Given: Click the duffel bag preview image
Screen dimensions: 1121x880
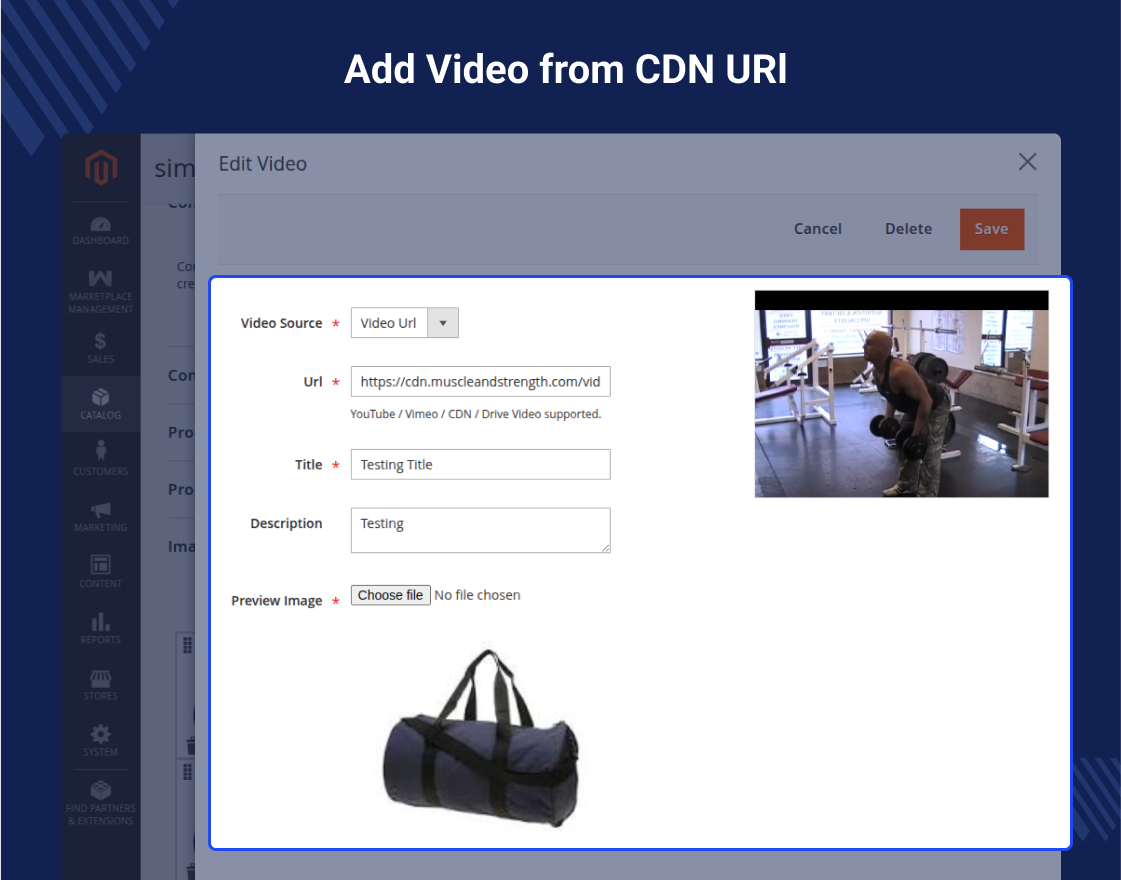Looking at the screenshot, I should pyautogui.click(x=480, y=738).
